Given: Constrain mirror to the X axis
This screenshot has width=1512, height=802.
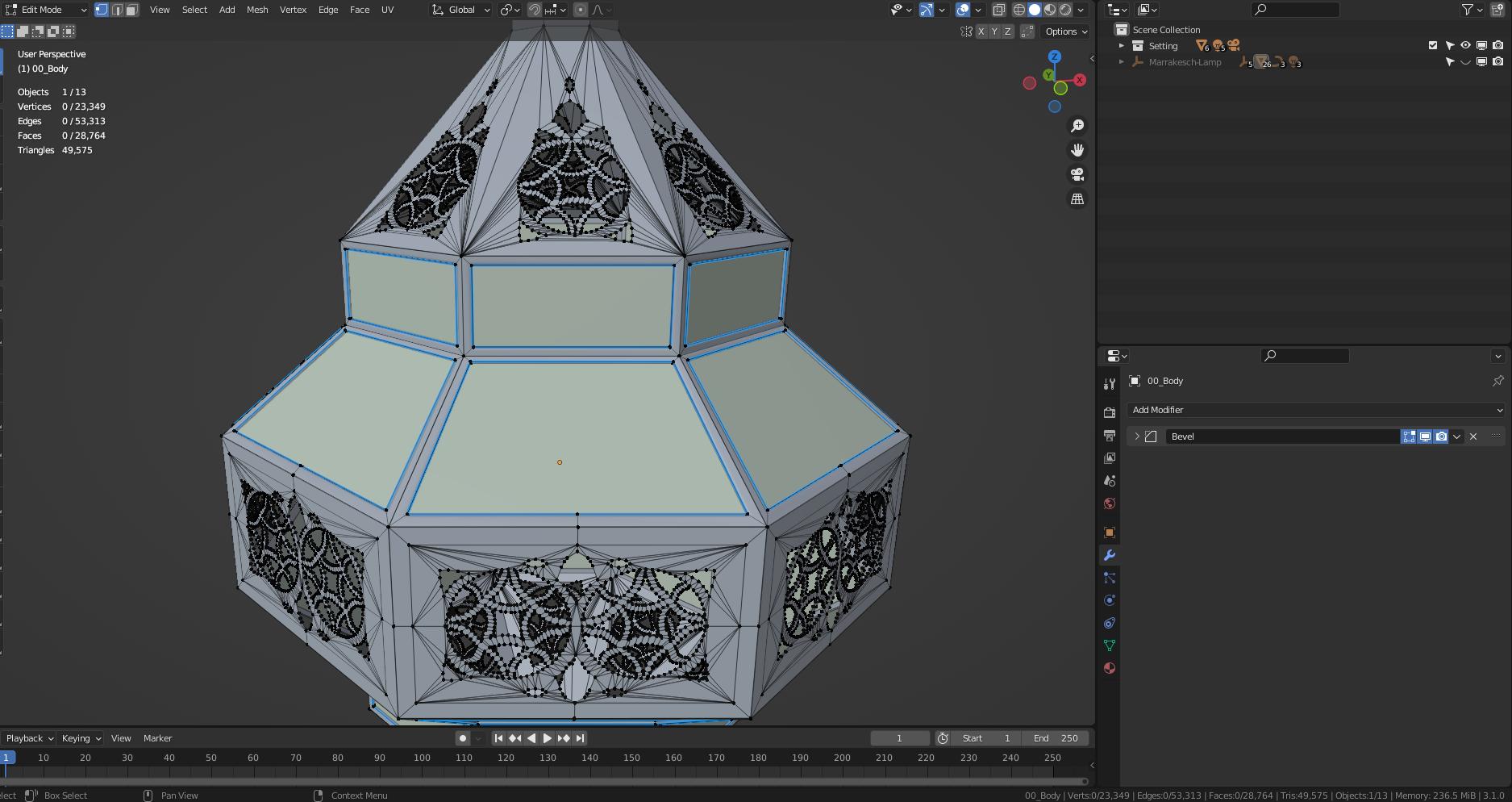Looking at the screenshot, I should point(981,31).
